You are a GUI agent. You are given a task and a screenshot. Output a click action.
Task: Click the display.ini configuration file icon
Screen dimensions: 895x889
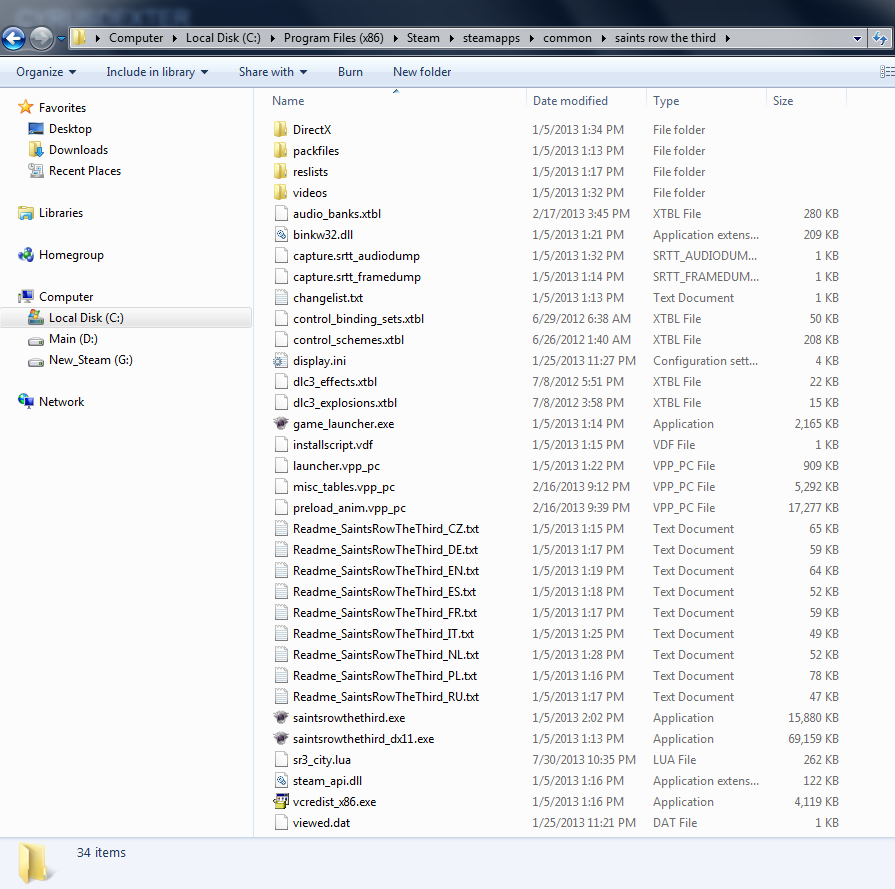[x=281, y=361]
